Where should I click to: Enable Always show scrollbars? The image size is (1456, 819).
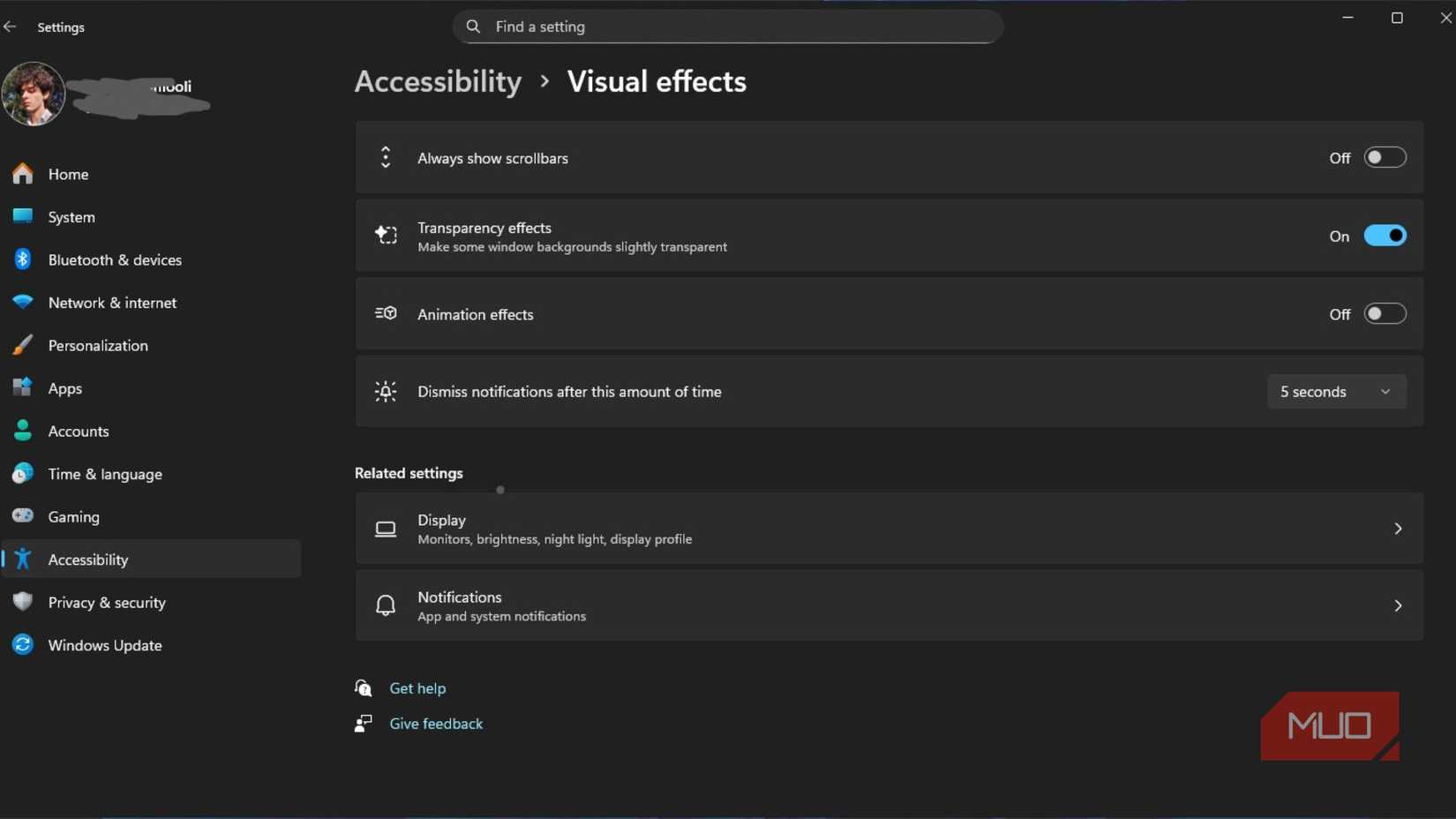coord(1385,157)
